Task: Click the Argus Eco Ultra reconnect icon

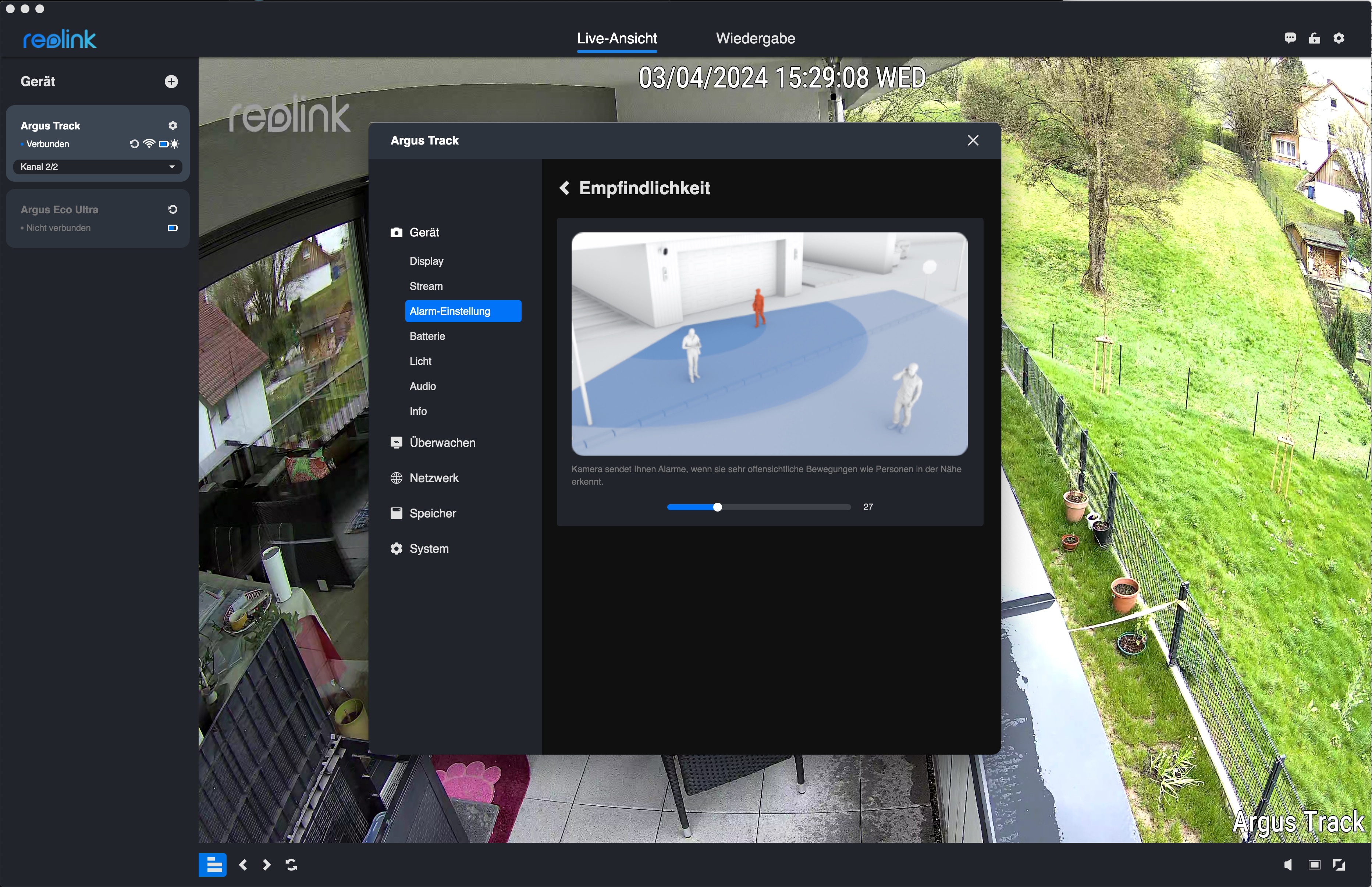Action: (172, 209)
